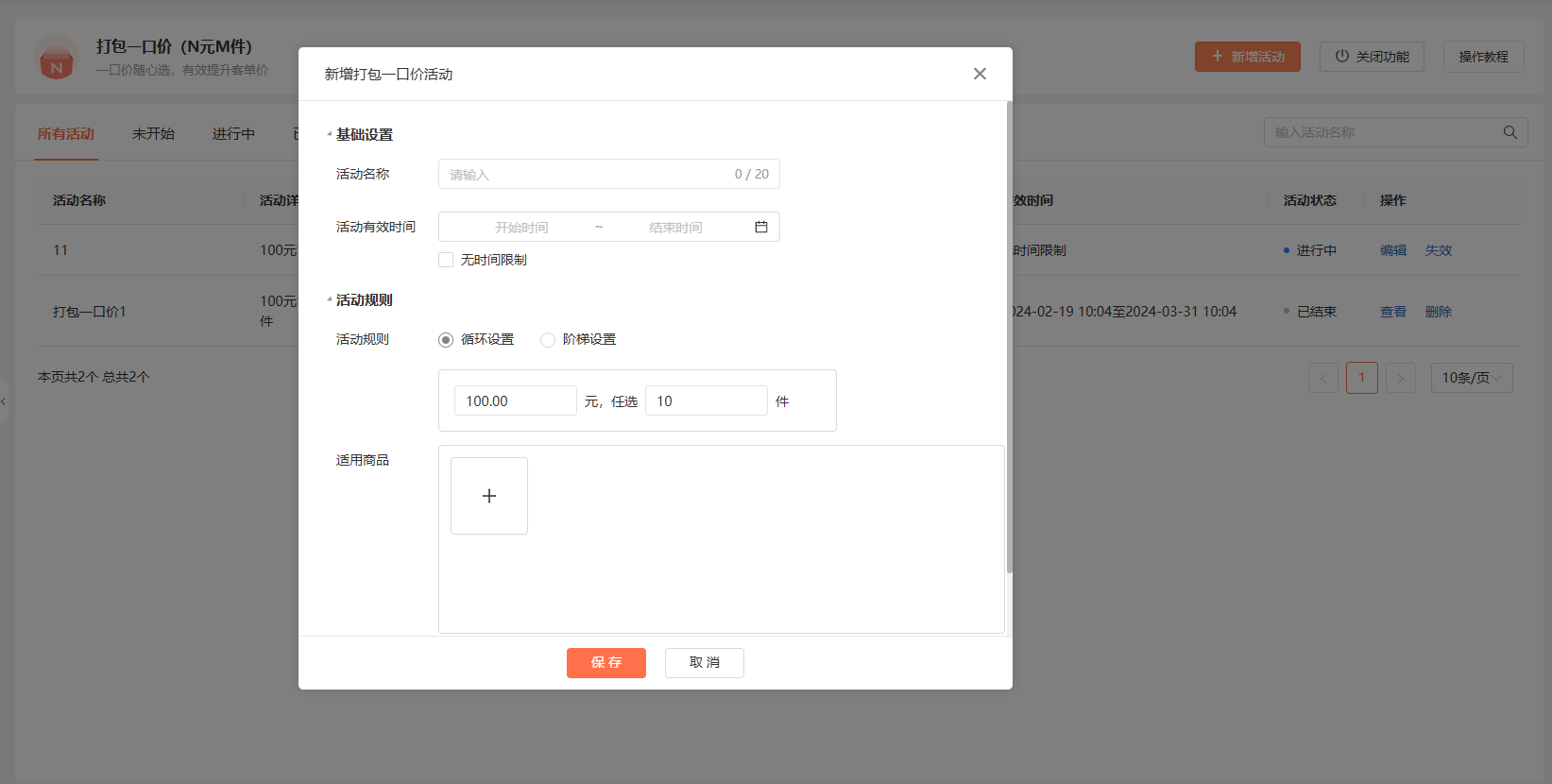Image resolution: width=1552 pixels, height=784 pixels.
Task: Select the 循环设置 radio option
Action: click(446, 340)
